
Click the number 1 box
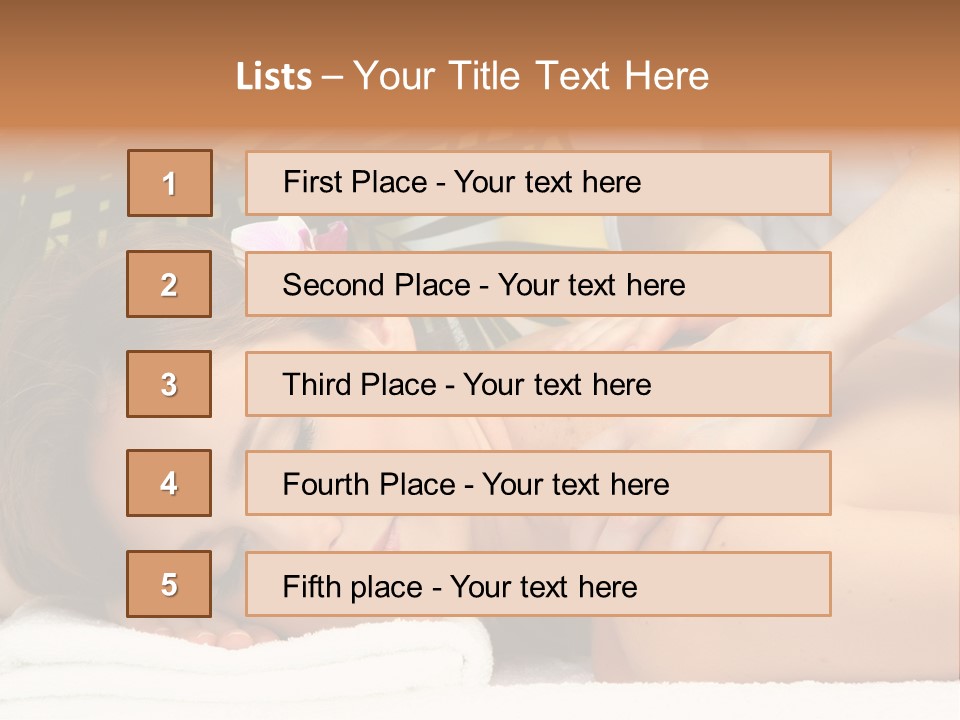(x=169, y=183)
